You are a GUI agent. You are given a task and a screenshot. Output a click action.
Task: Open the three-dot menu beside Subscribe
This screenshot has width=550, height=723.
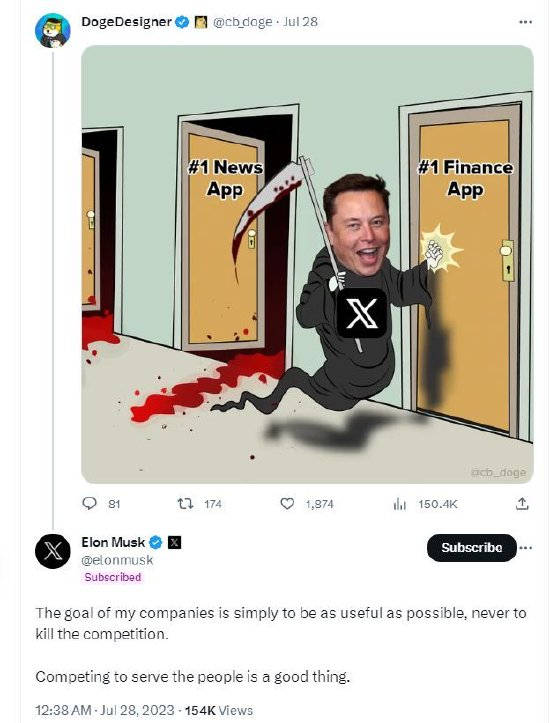(x=526, y=548)
